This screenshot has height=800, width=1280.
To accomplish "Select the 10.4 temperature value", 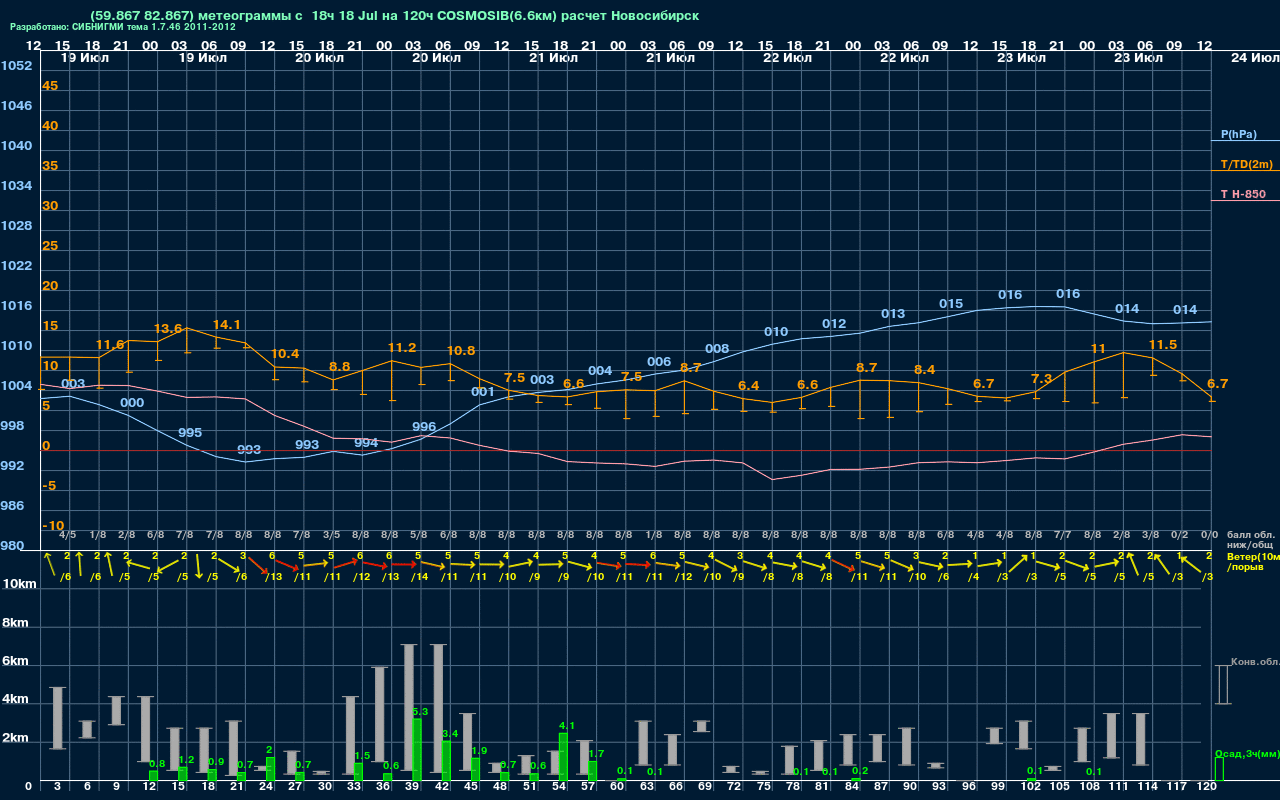I will 285,354.
